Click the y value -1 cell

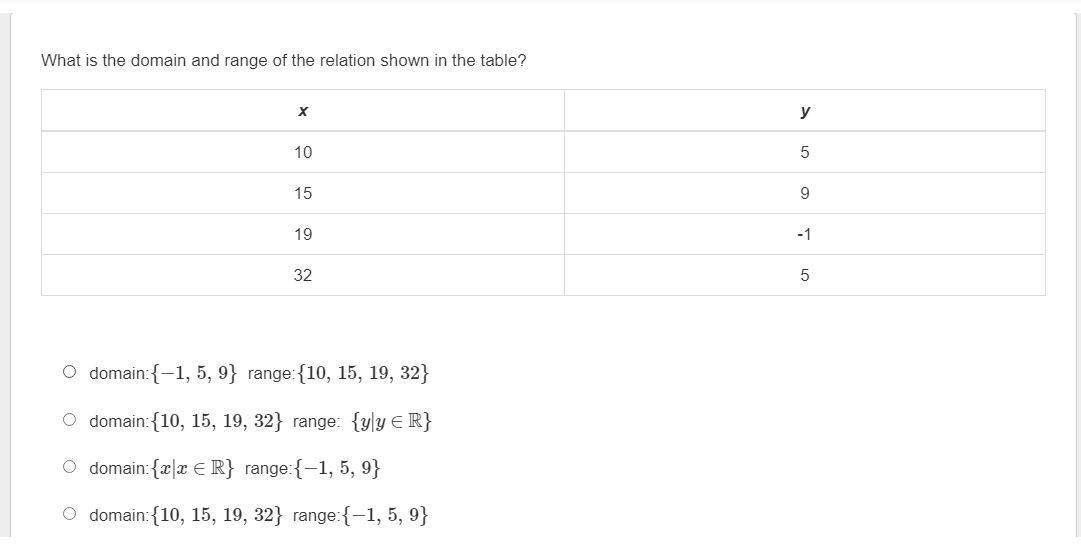[x=805, y=234]
